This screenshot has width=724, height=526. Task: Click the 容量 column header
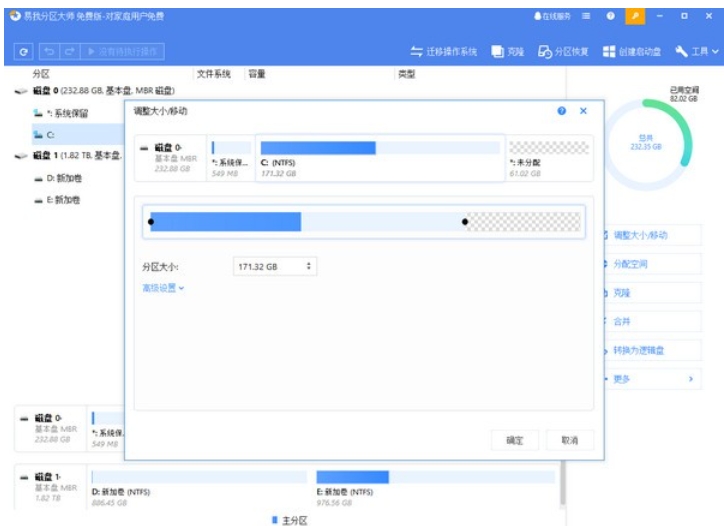tap(257, 74)
